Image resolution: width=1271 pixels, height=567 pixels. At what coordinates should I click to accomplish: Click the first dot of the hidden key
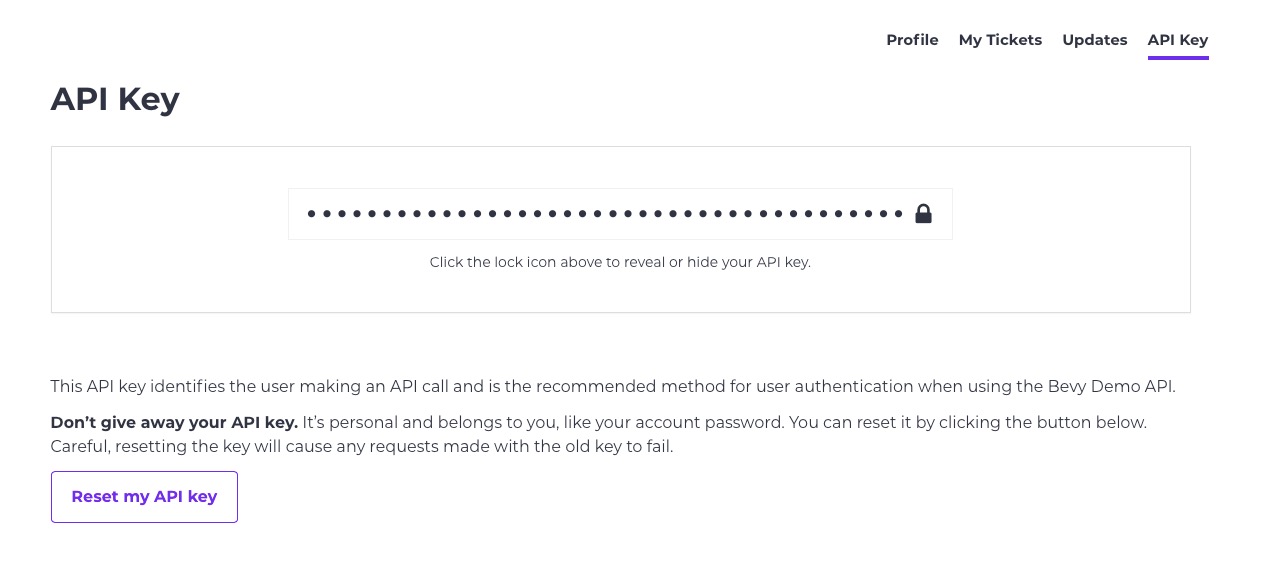coord(311,214)
